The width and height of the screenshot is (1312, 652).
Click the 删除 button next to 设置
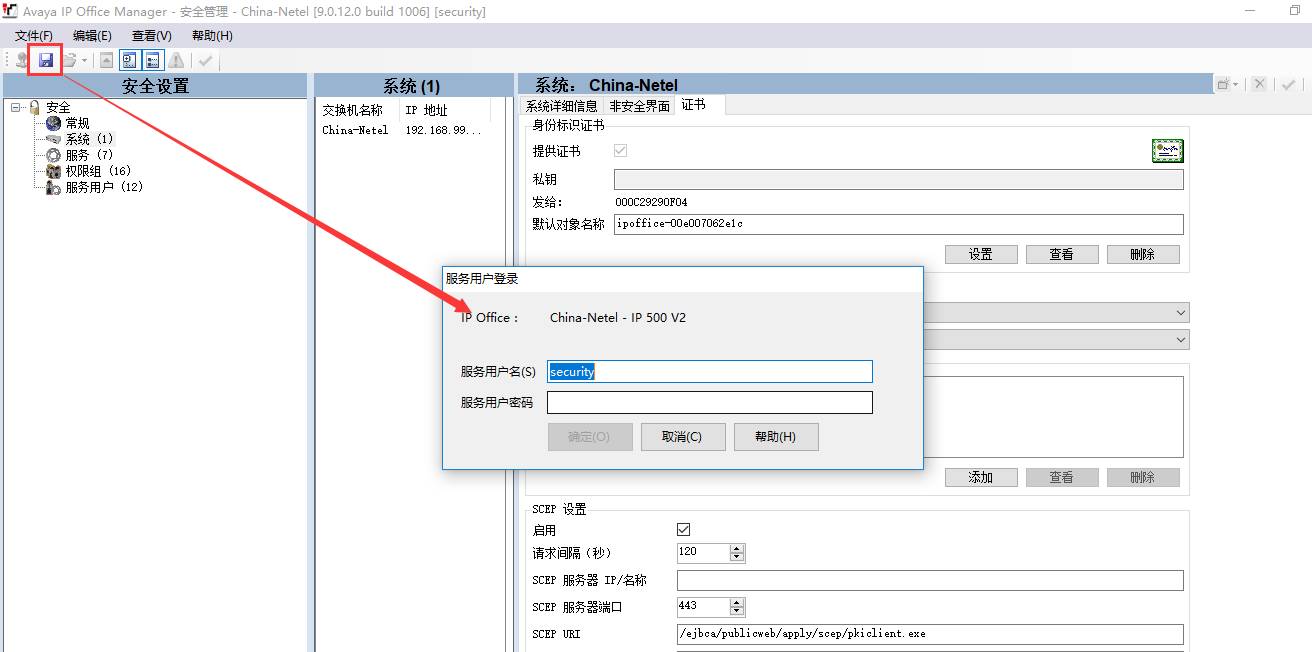[x=1143, y=254]
